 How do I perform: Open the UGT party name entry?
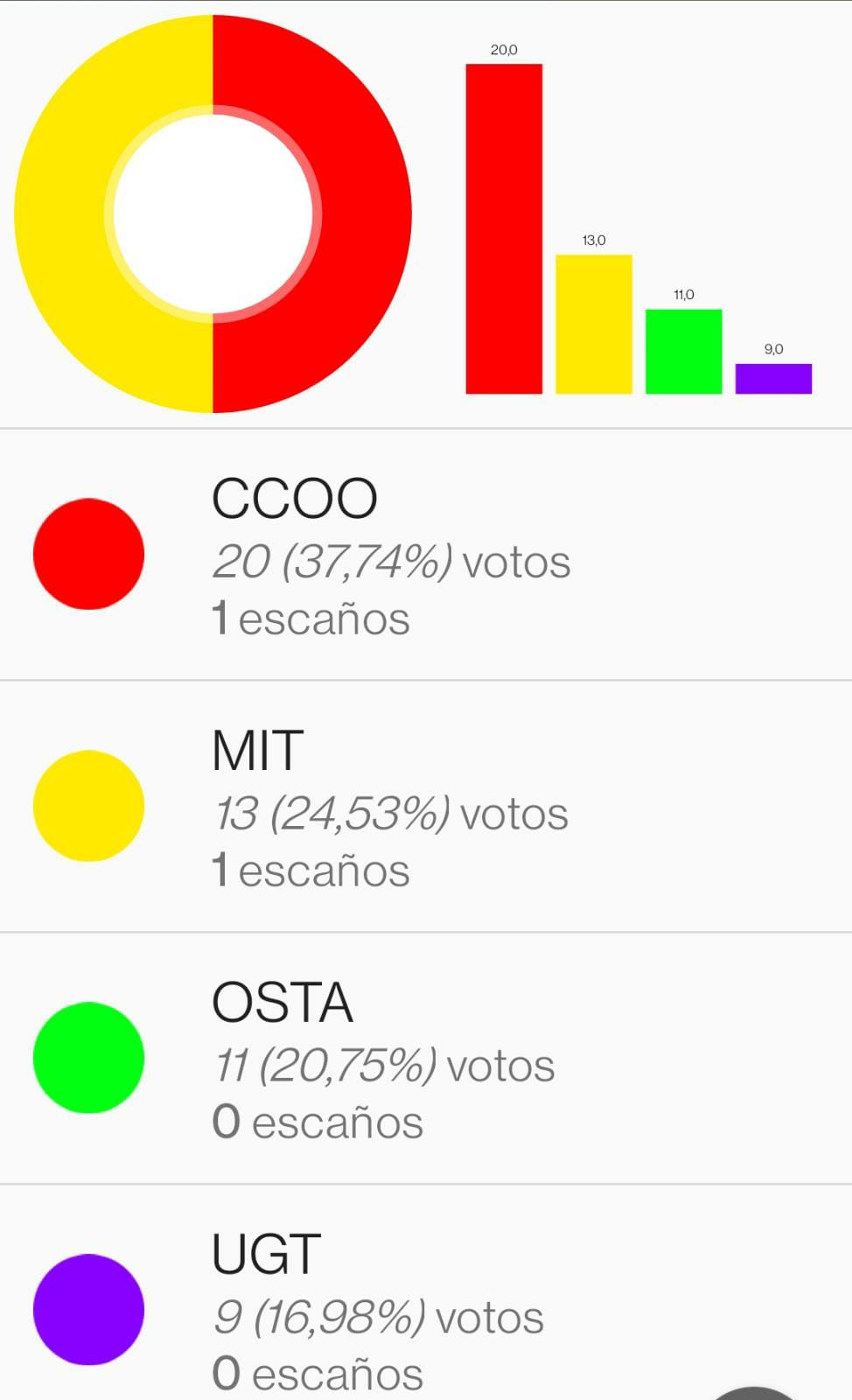click(267, 1255)
